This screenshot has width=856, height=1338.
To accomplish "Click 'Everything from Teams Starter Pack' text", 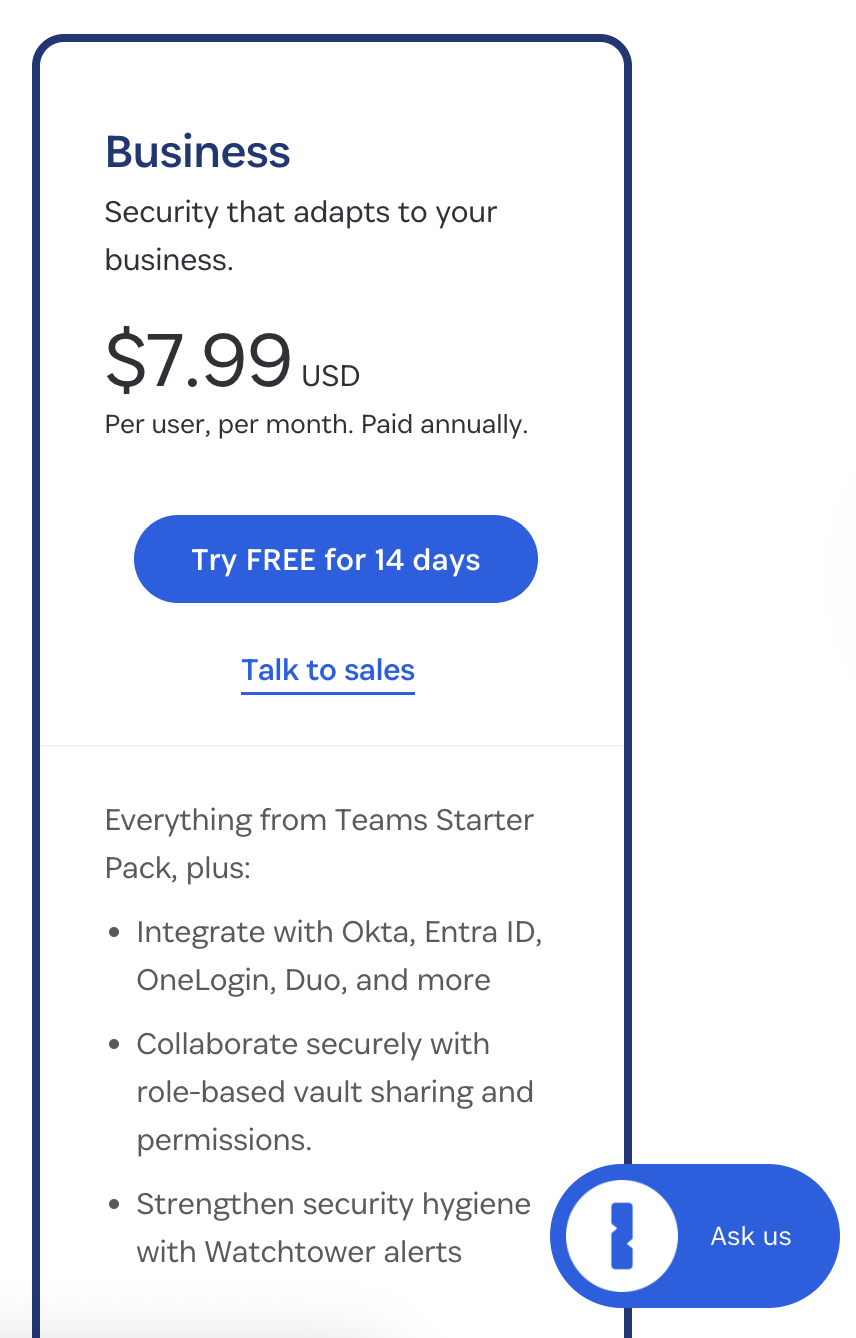I will coord(319,843).
